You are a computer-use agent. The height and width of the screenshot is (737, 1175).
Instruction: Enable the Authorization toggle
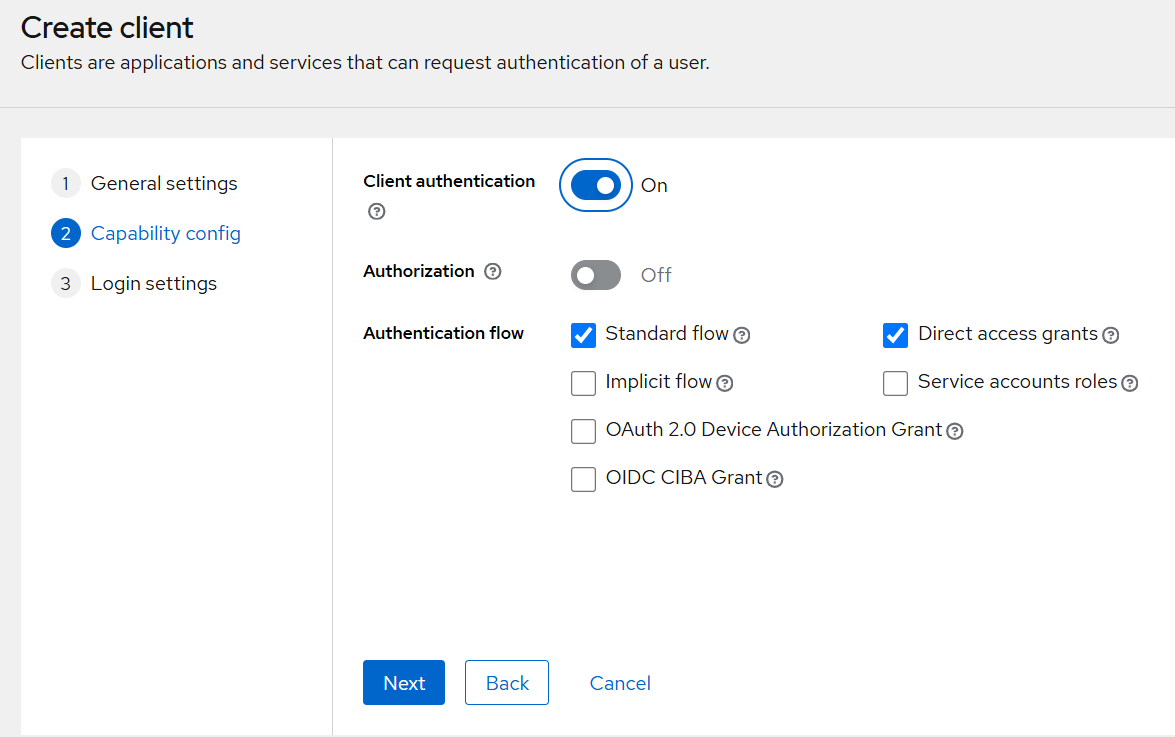(595, 275)
